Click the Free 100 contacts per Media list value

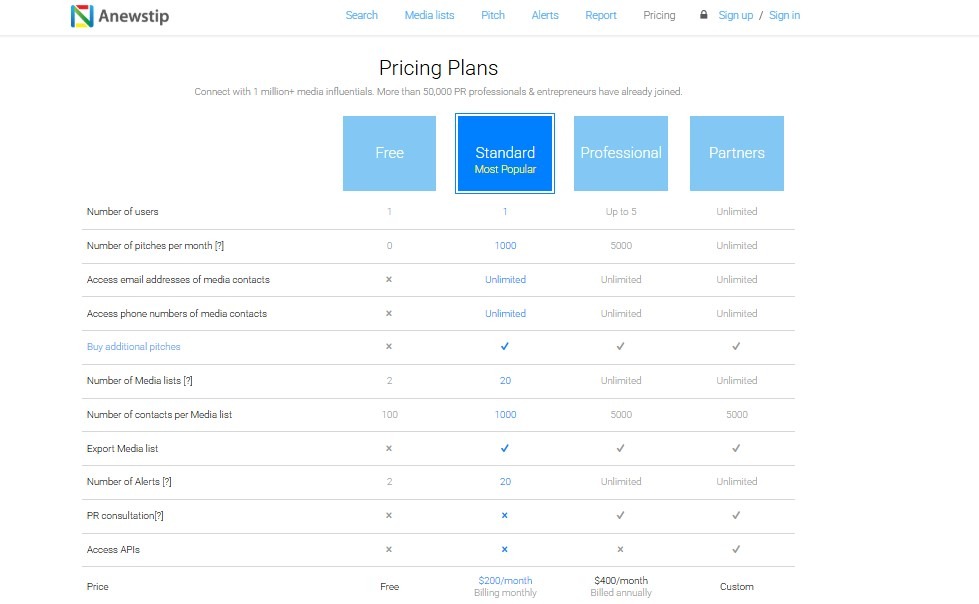390,414
